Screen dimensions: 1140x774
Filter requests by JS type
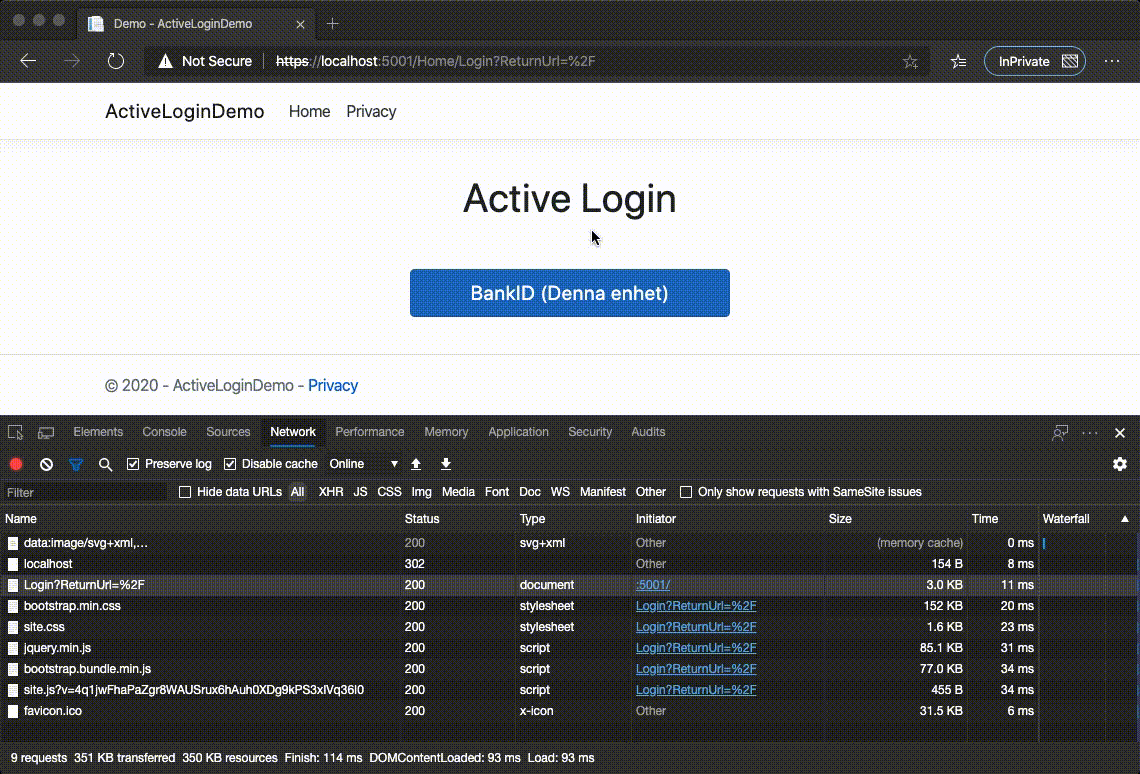[x=360, y=492]
